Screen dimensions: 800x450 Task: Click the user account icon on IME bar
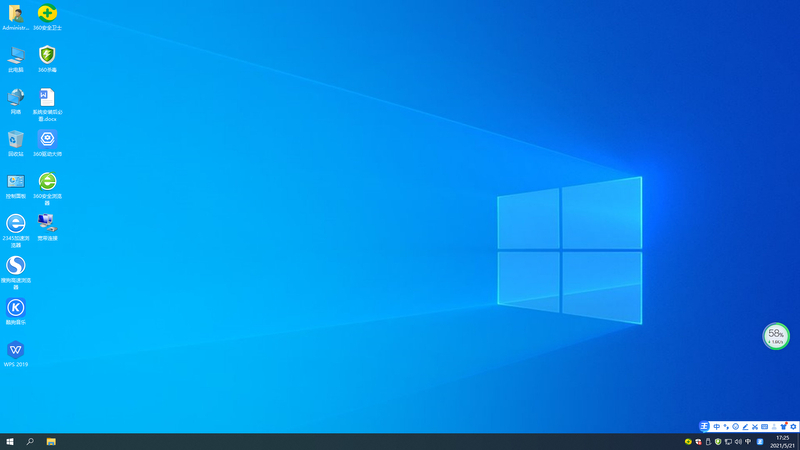tap(774, 427)
